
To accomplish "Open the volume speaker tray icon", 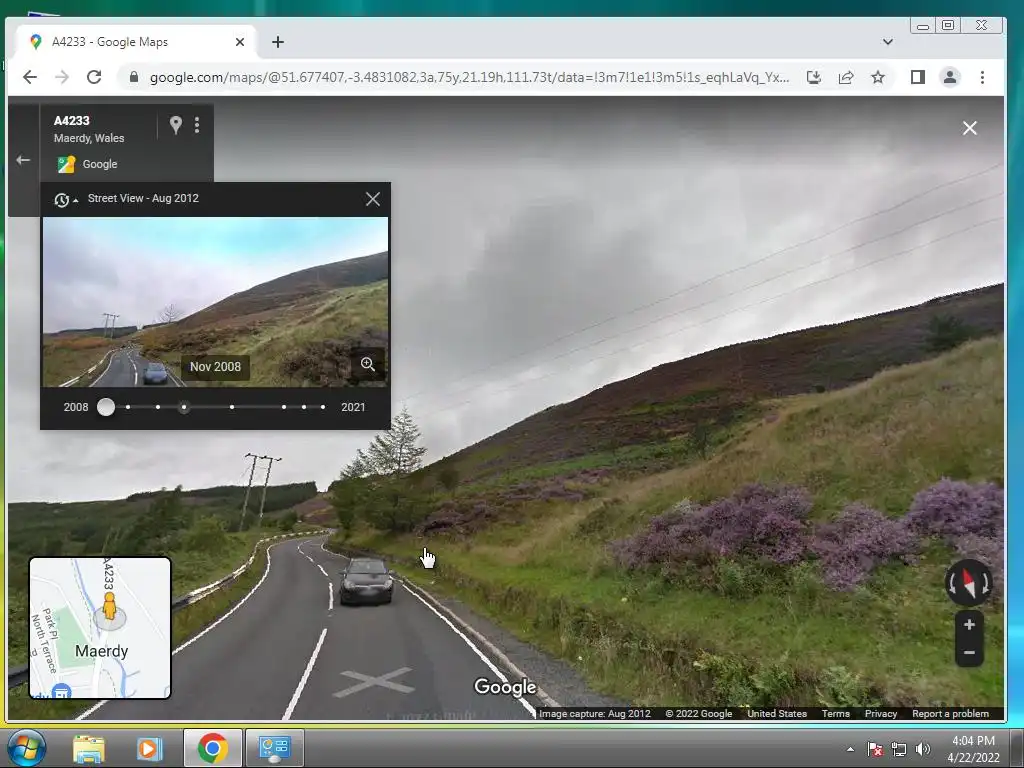I will tap(922, 749).
